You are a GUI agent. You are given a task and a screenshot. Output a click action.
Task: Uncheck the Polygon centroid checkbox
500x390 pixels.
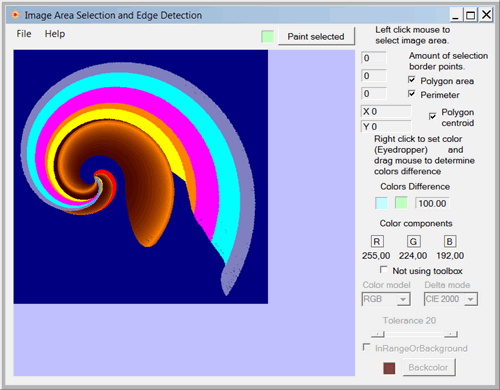432,116
